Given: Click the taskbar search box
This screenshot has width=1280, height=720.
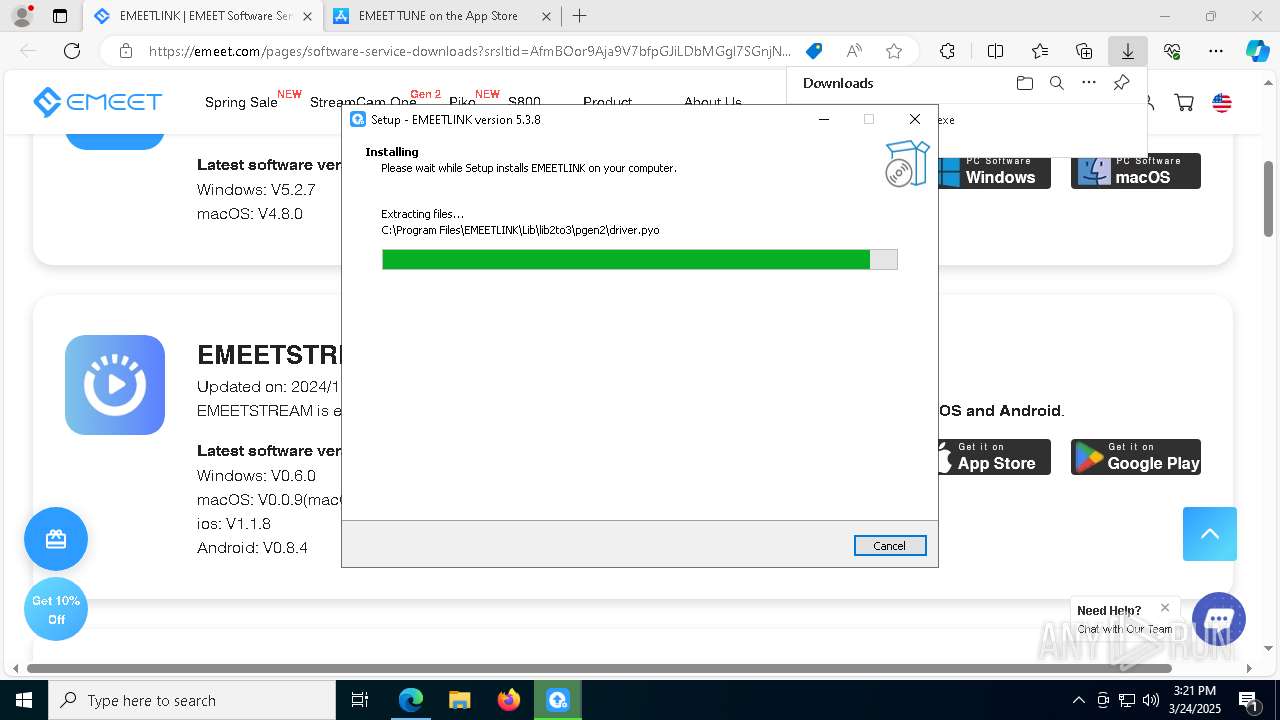Looking at the screenshot, I should (x=192, y=700).
